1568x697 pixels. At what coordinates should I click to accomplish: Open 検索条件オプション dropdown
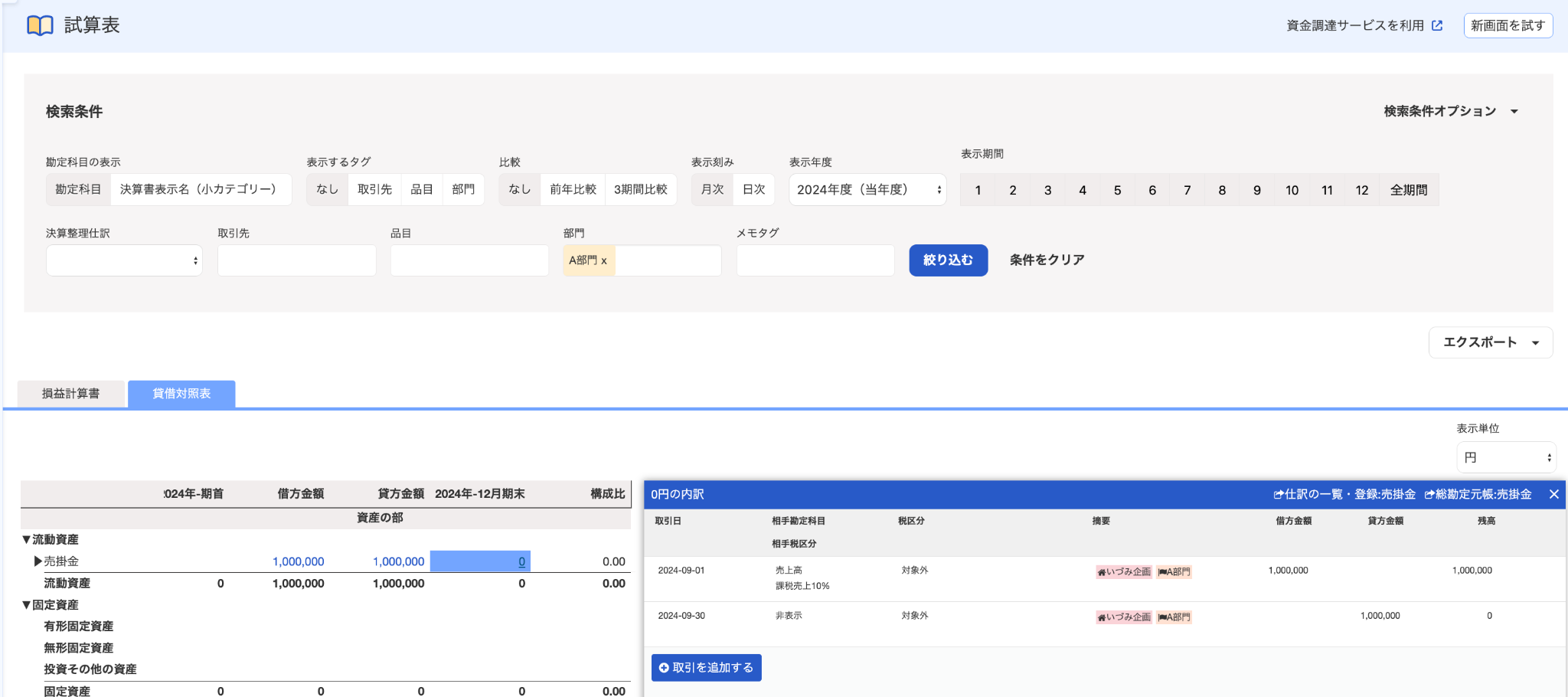point(1451,111)
